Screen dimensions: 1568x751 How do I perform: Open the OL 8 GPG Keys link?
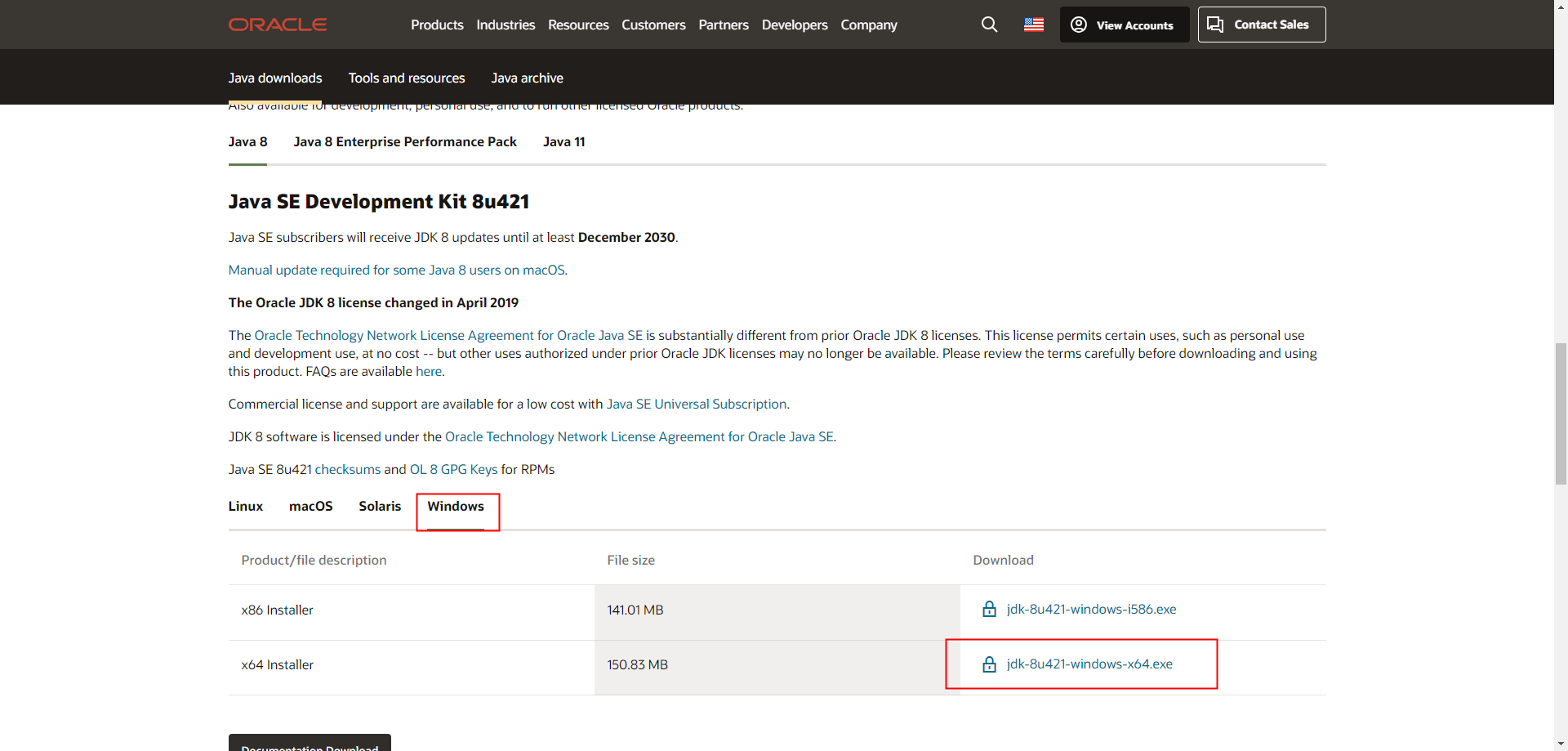point(453,469)
